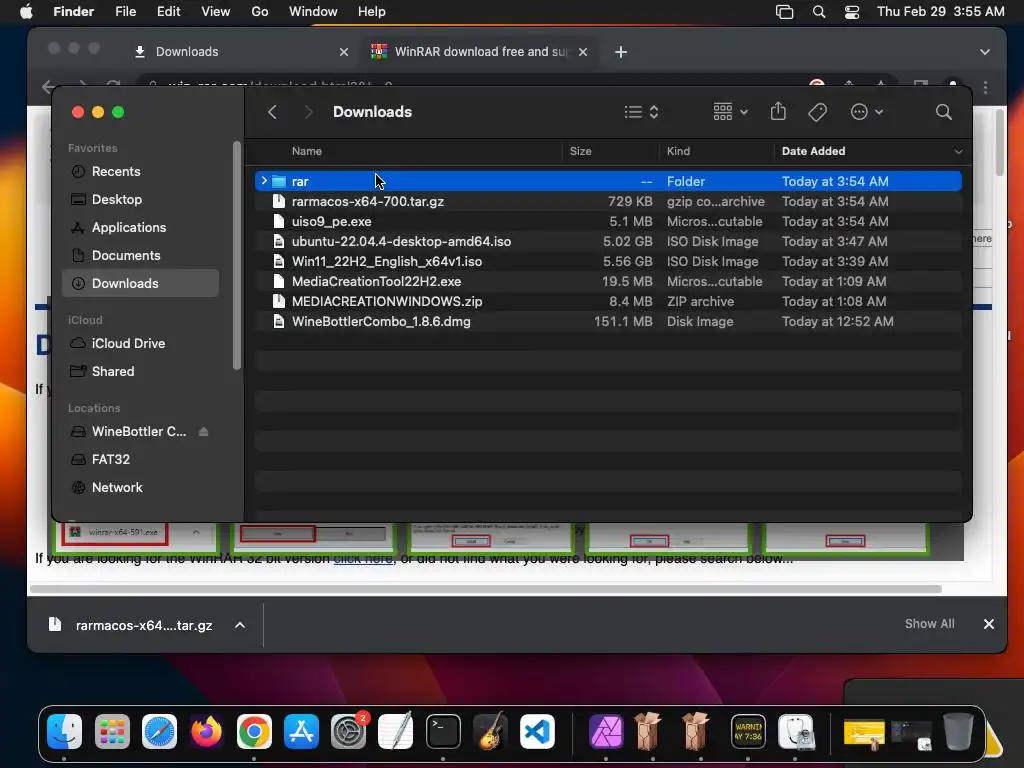The image size is (1024, 768).
Task: Open Control Center in menu bar
Action: 852,12
